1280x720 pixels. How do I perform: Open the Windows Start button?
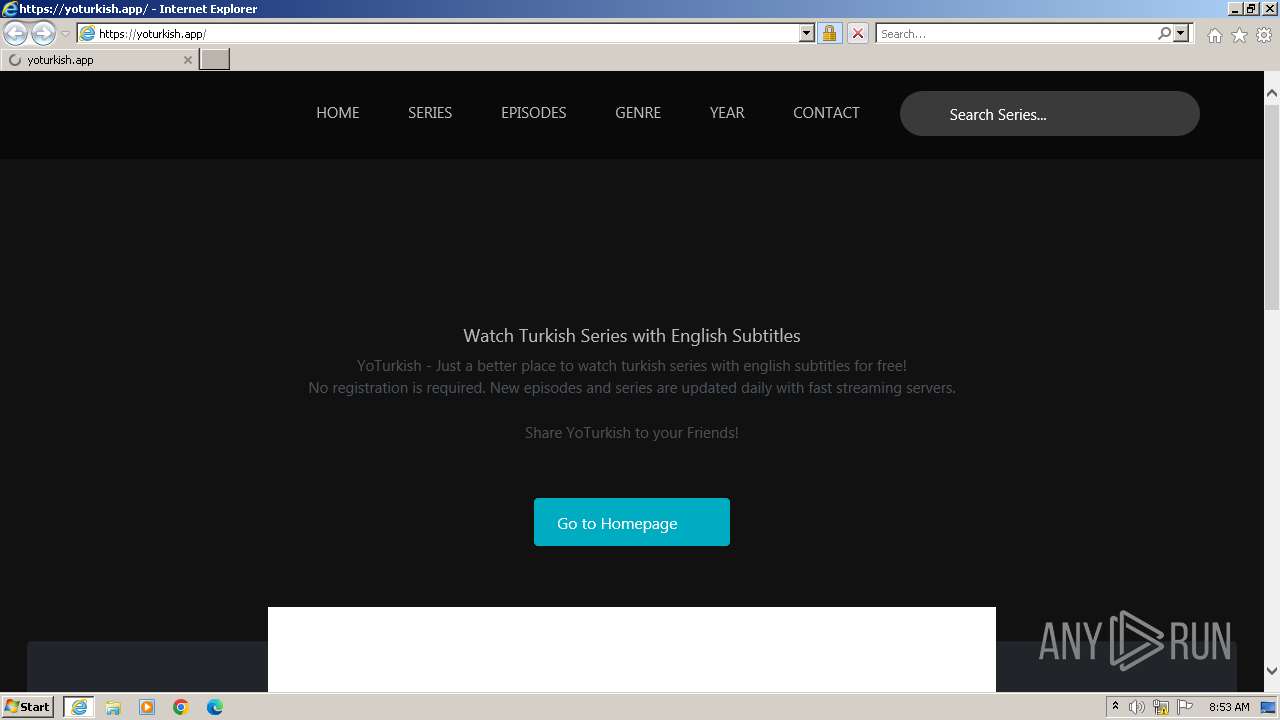(28, 707)
